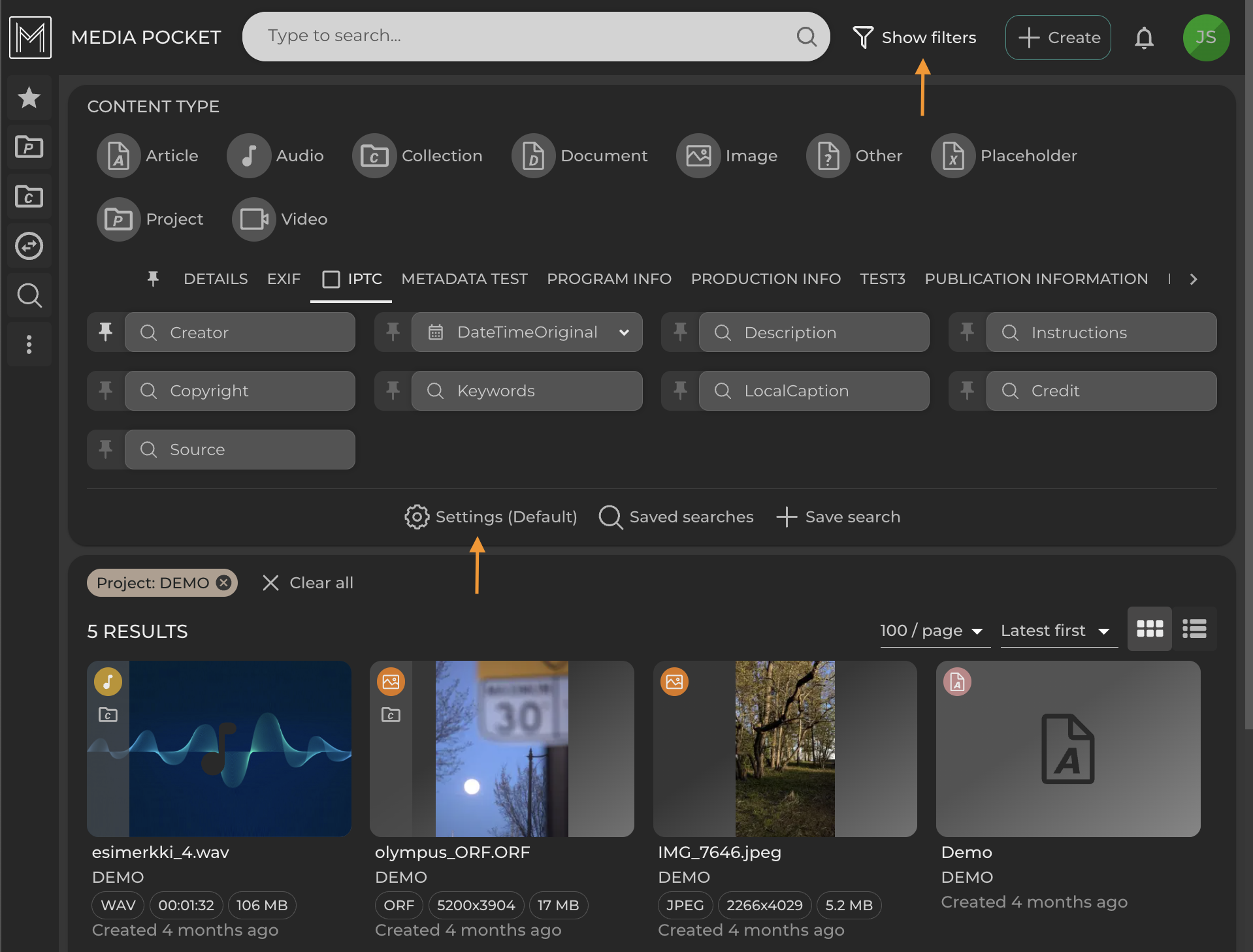Viewport: 1253px width, 952px height.
Task: Open the Latest first sort dropdown
Action: coord(1055,631)
